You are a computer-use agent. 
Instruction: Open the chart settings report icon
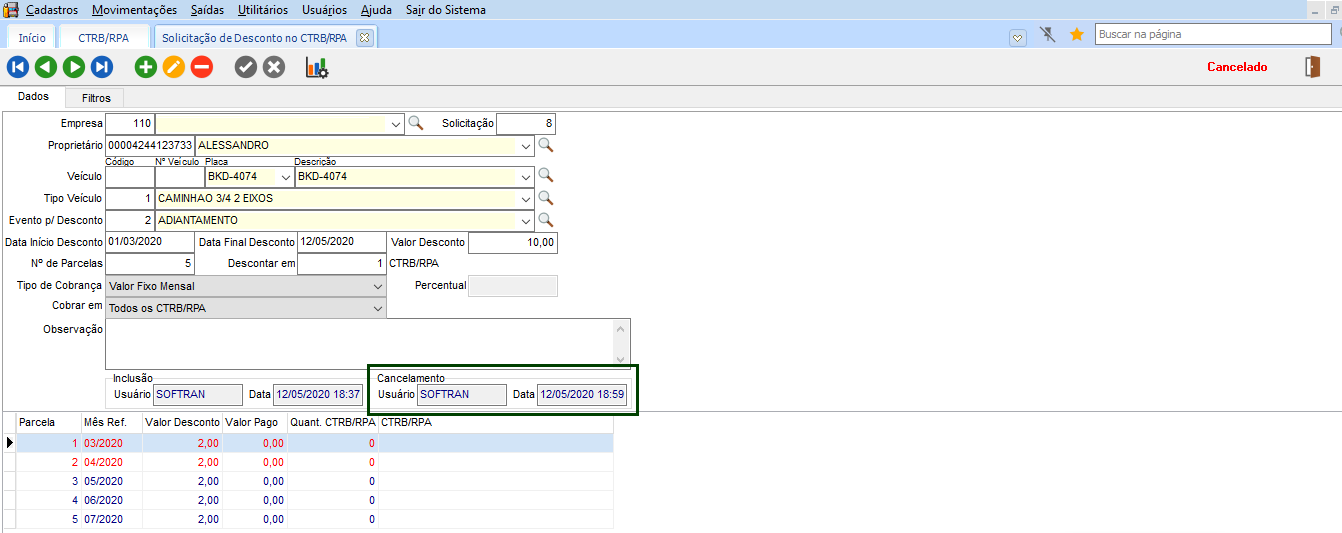317,67
